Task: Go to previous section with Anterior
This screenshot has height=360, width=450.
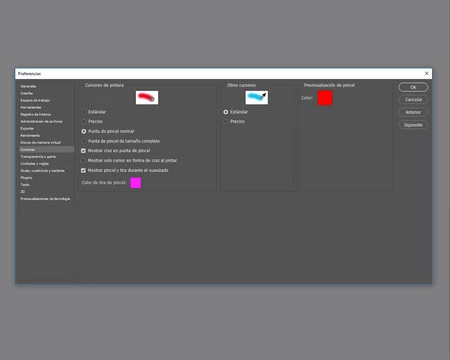Action: click(413, 112)
